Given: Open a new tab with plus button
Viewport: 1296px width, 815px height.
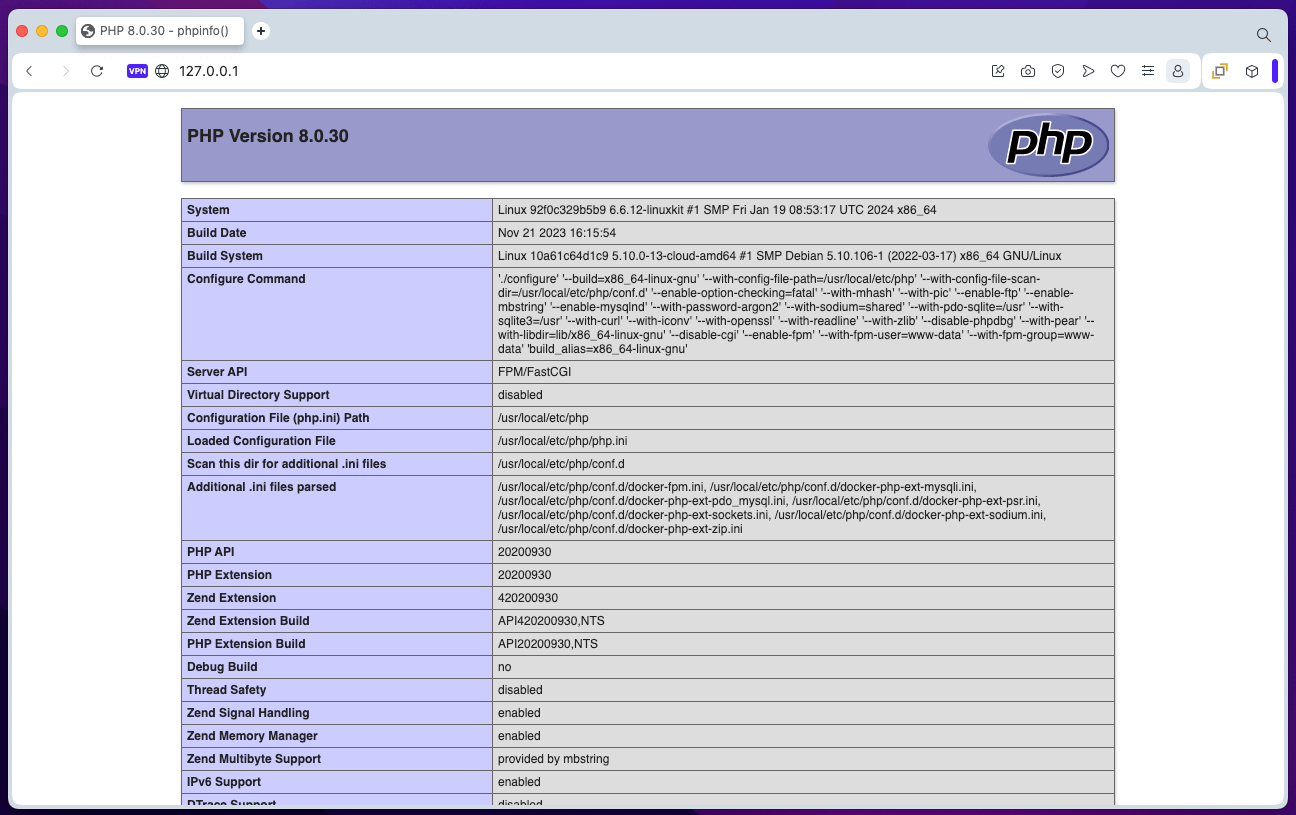Looking at the screenshot, I should (x=261, y=31).
